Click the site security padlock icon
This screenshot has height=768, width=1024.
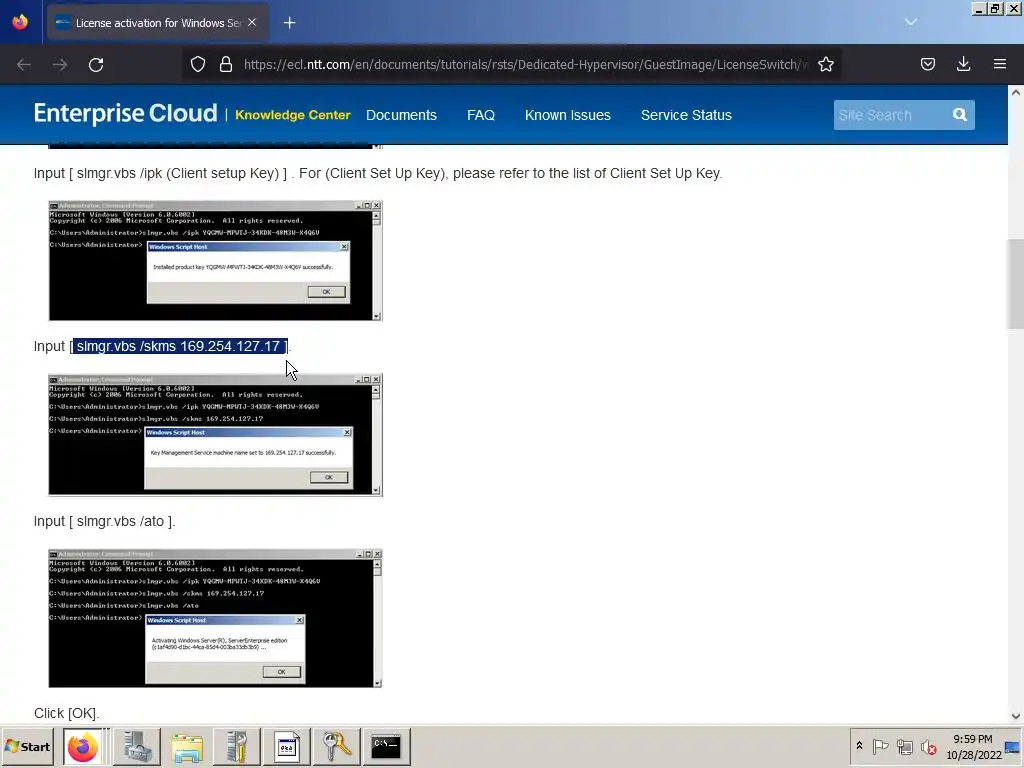pyautogui.click(x=226, y=64)
